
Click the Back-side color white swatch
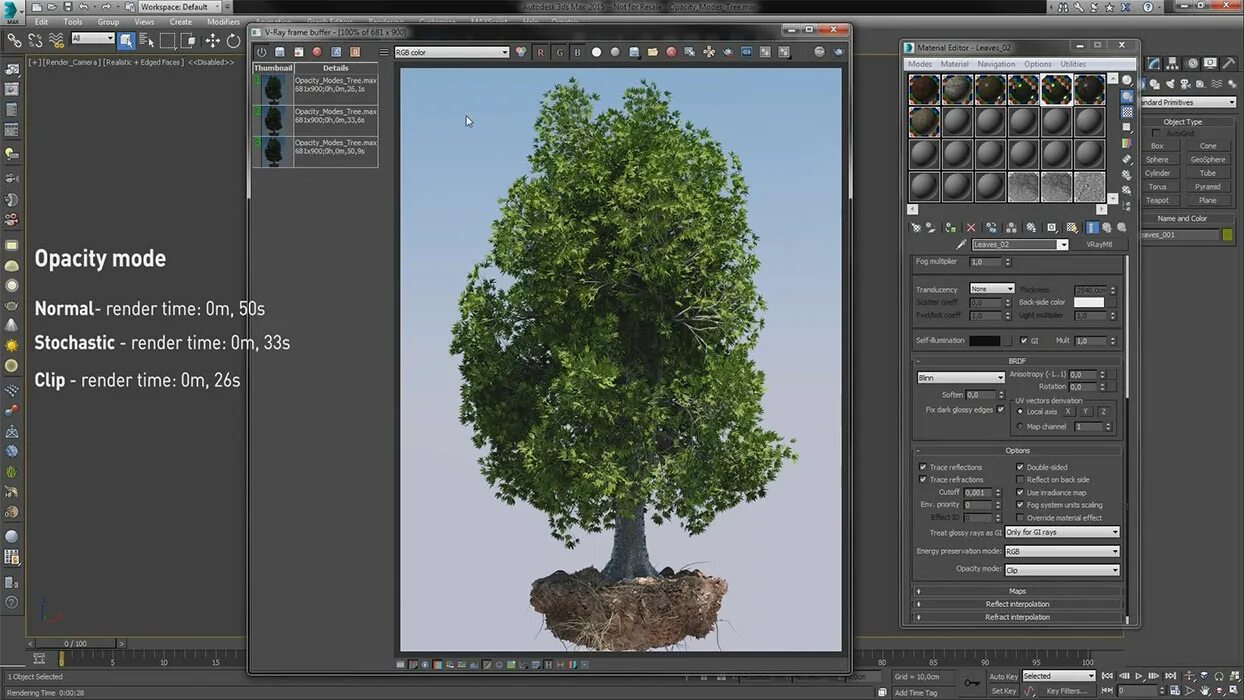point(1088,302)
